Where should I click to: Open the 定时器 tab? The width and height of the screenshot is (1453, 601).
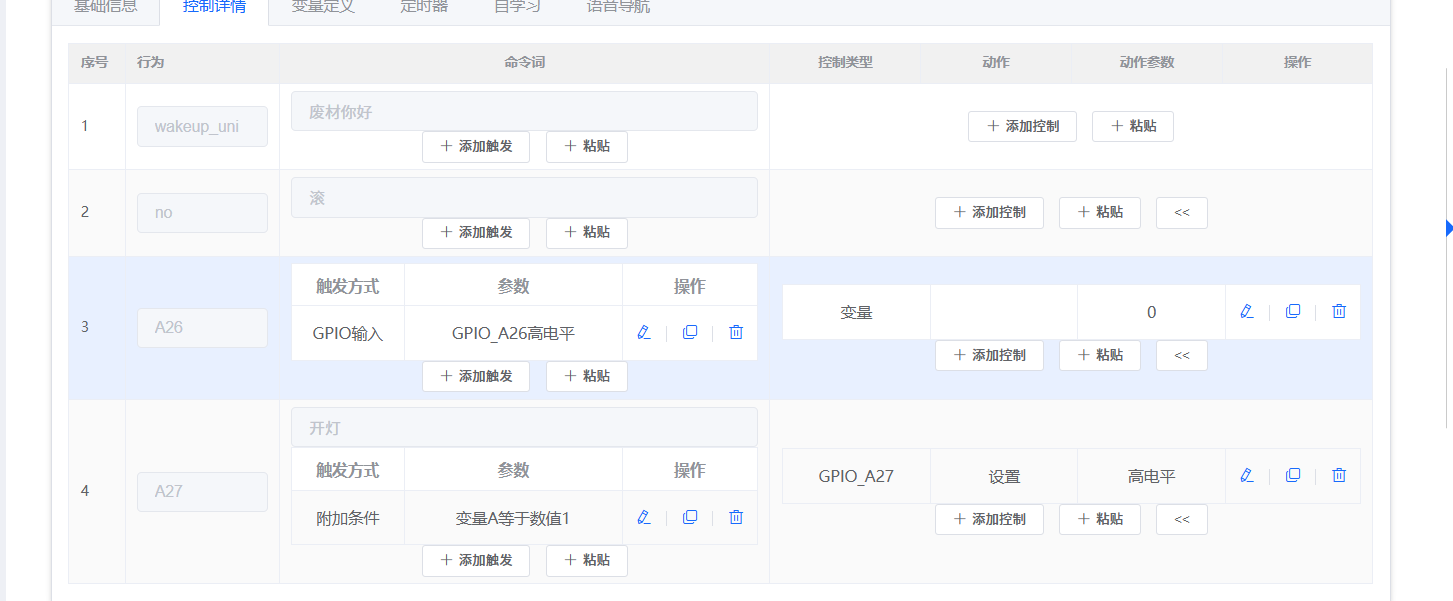pos(423,6)
